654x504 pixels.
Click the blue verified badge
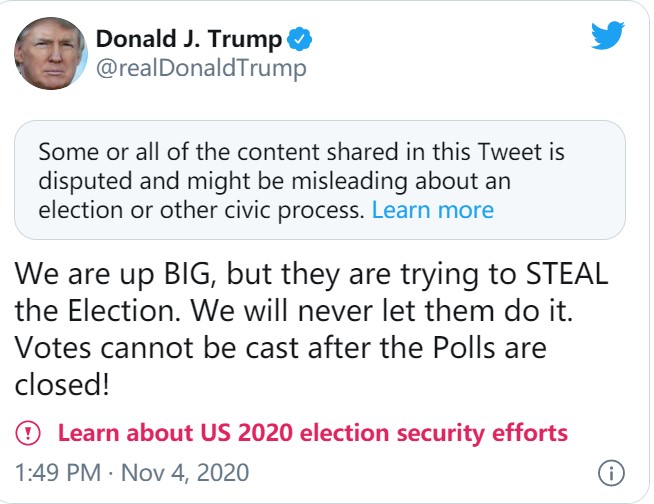click(300, 40)
